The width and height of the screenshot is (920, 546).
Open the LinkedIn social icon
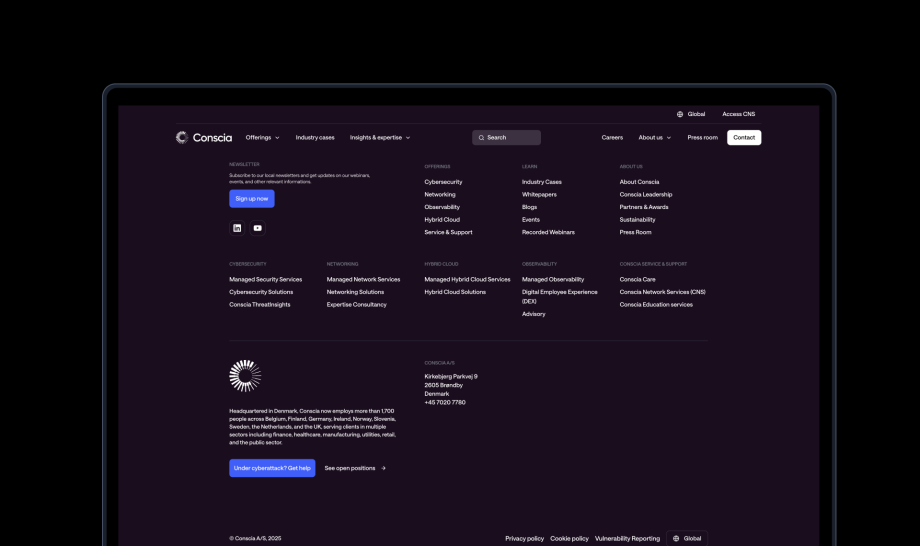(x=237, y=228)
